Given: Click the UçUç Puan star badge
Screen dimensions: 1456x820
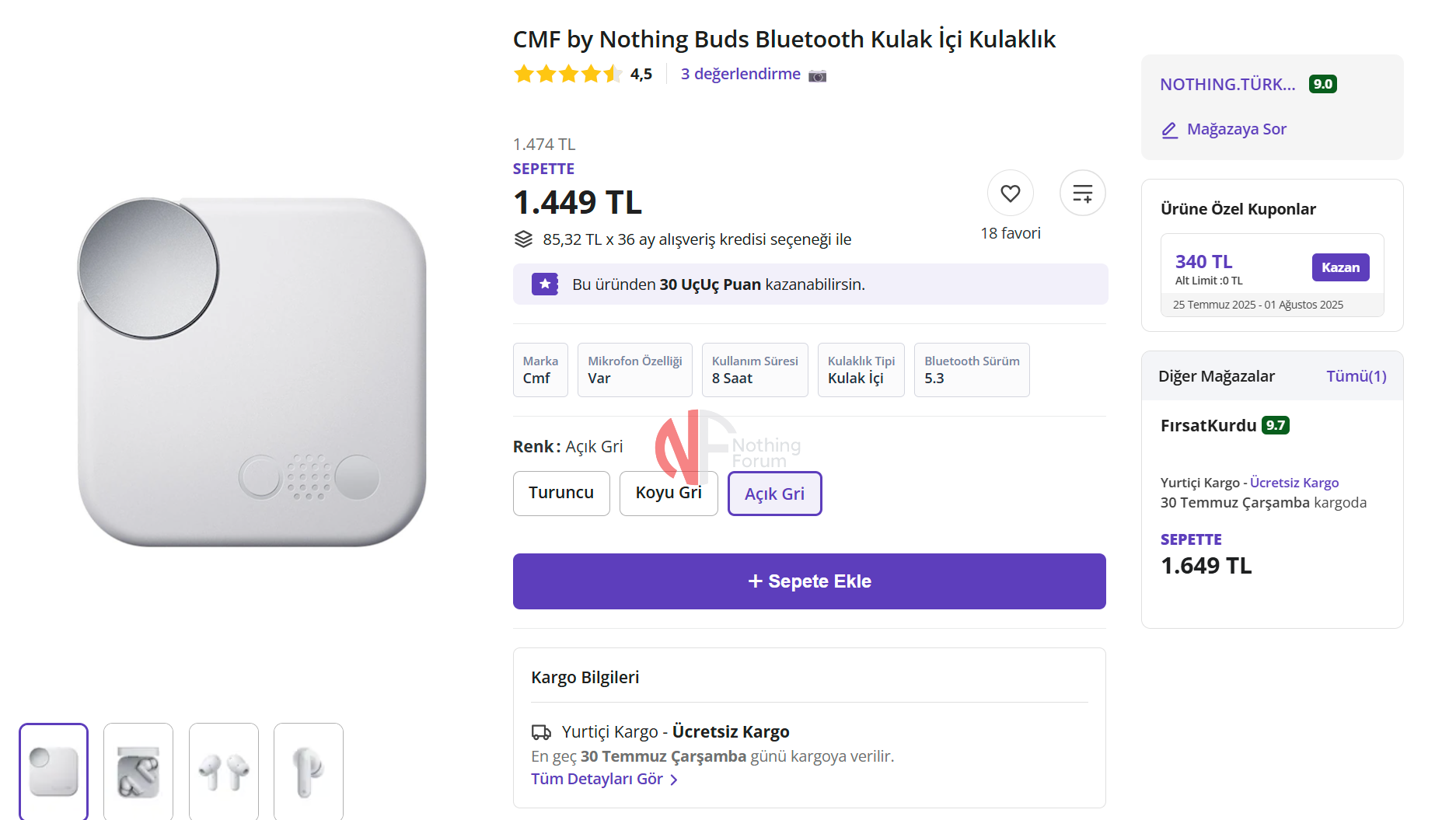Looking at the screenshot, I should [545, 284].
